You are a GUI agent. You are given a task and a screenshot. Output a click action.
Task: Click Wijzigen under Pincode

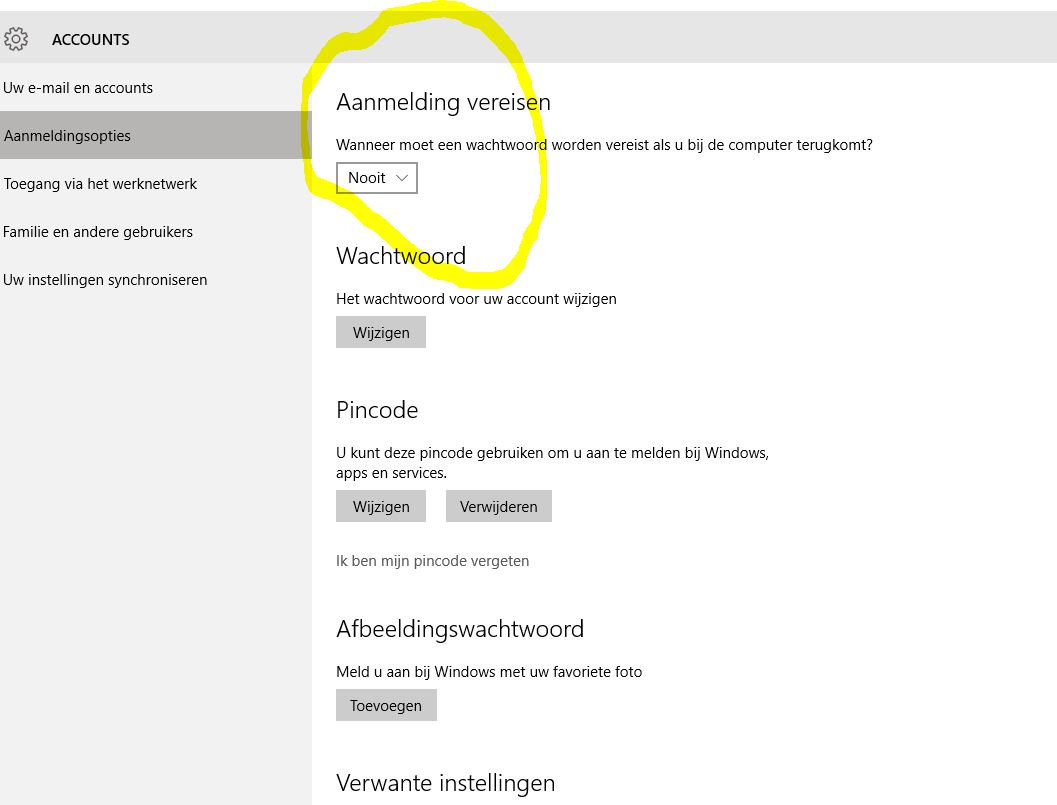point(381,506)
